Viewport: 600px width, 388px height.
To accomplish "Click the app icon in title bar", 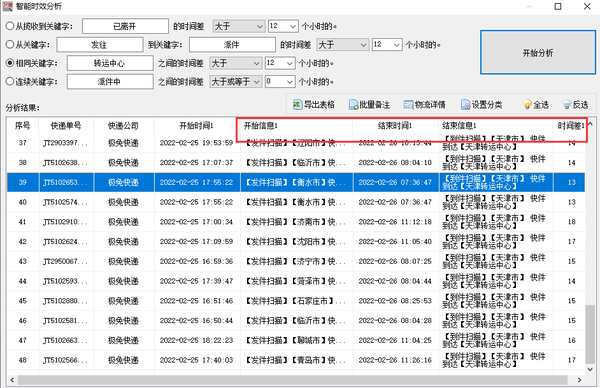I will click(8, 6).
